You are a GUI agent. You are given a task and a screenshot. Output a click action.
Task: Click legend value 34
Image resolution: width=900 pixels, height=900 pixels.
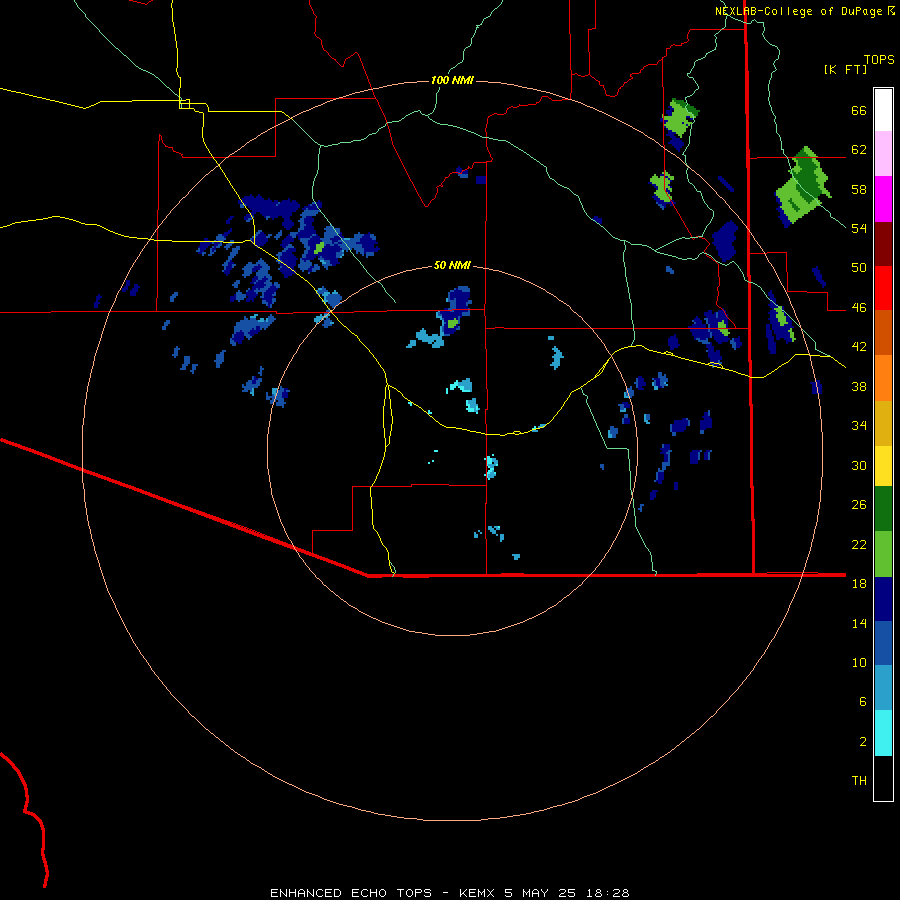click(x=859, y=426)
